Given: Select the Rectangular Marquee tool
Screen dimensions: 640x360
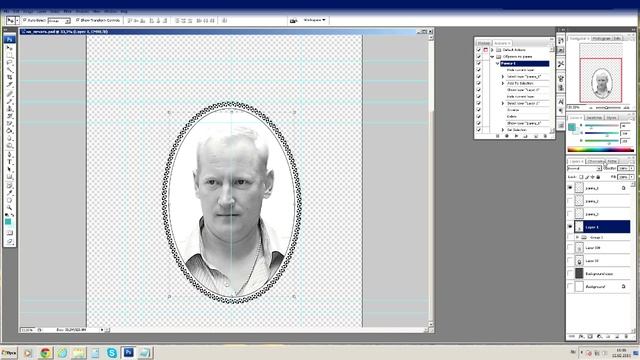Looking at the screenshot, I should (x=10, y=55).
